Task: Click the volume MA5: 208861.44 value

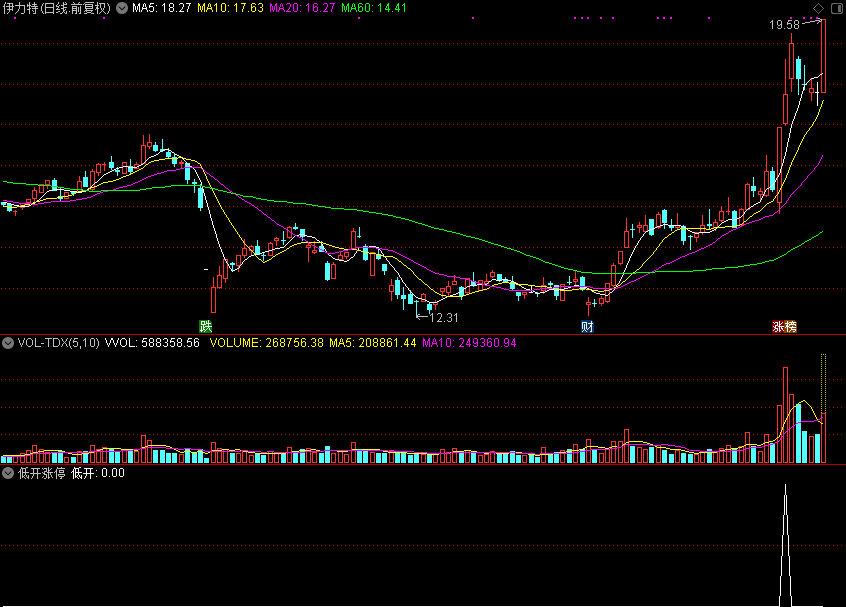Action: pyautogui.click(x=373, y=343)
